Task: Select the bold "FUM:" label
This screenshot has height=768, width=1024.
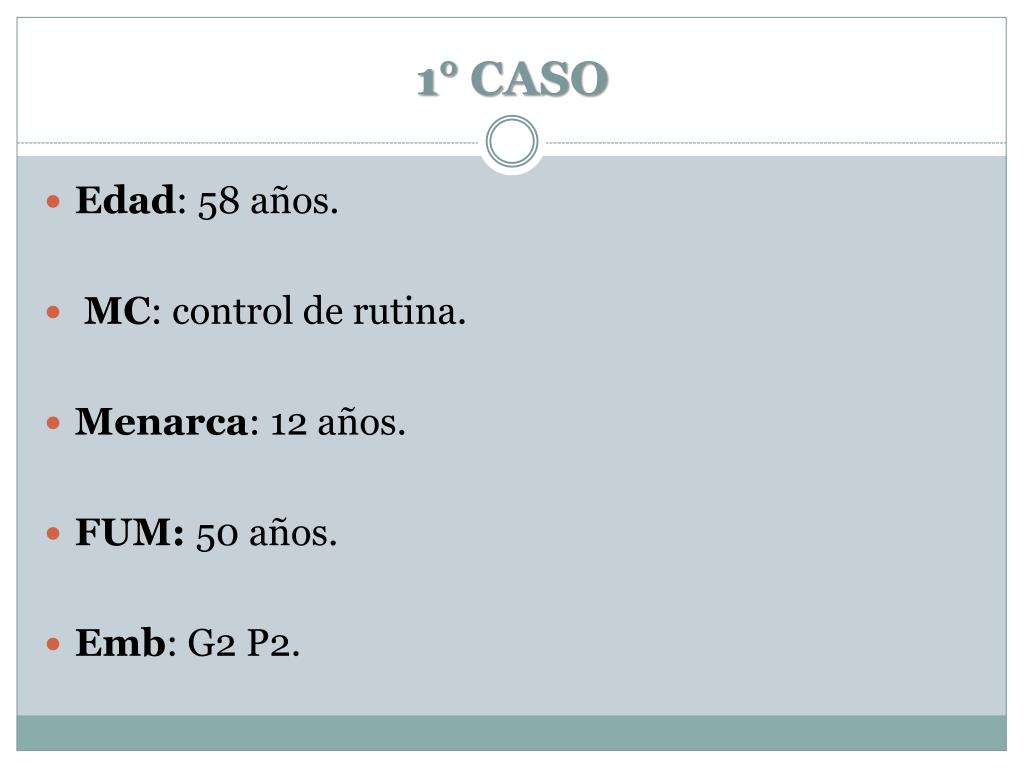Action: 129,532
